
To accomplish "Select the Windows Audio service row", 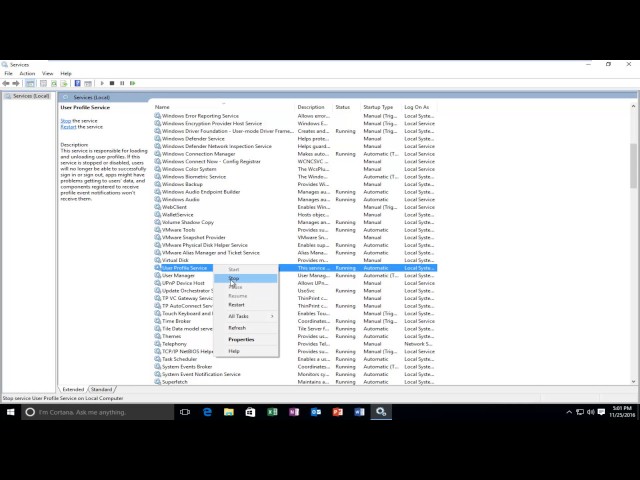I will click(x=296, y=200).
